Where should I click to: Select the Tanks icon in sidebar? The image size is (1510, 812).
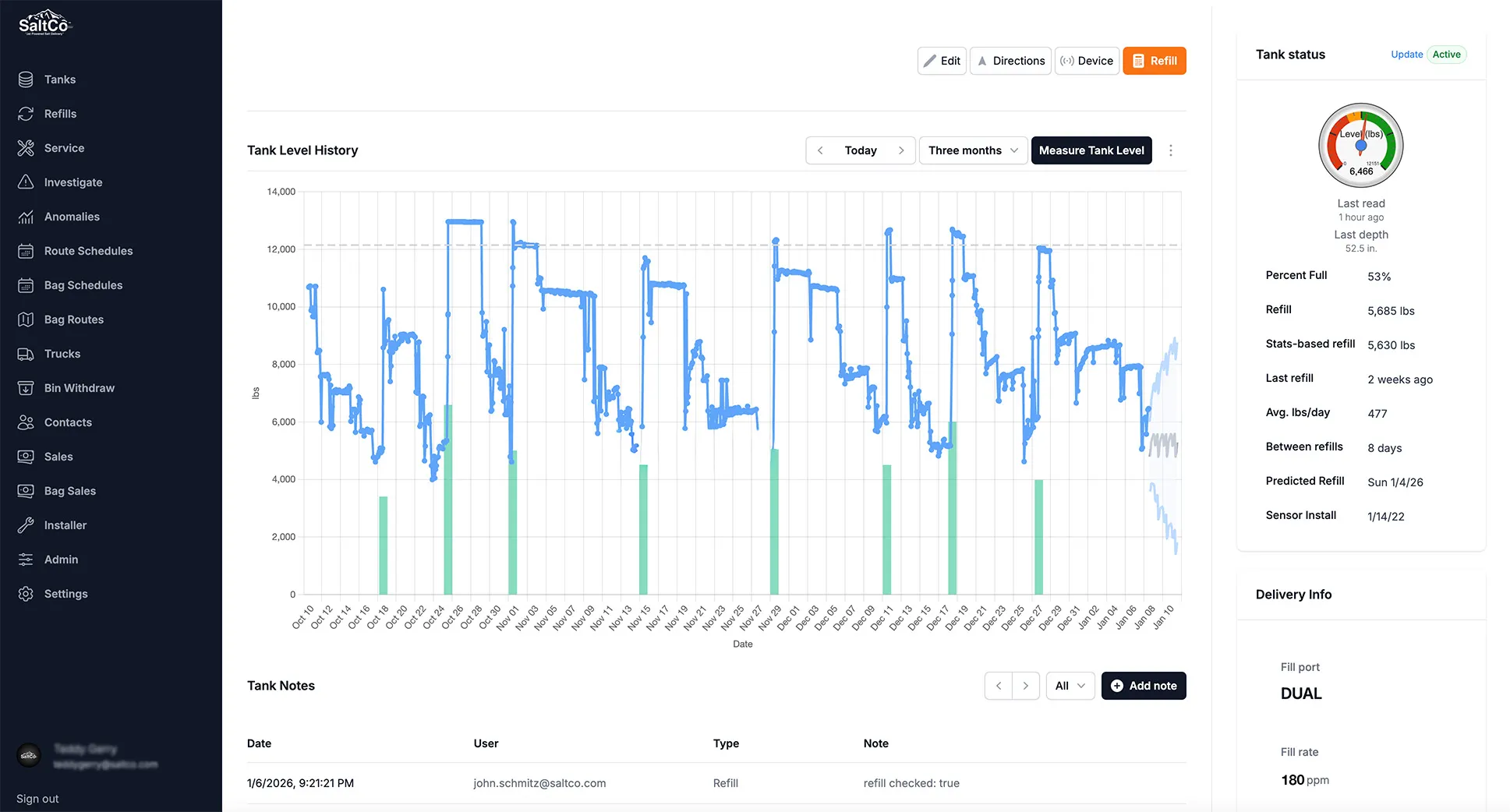tap(27, 79)
